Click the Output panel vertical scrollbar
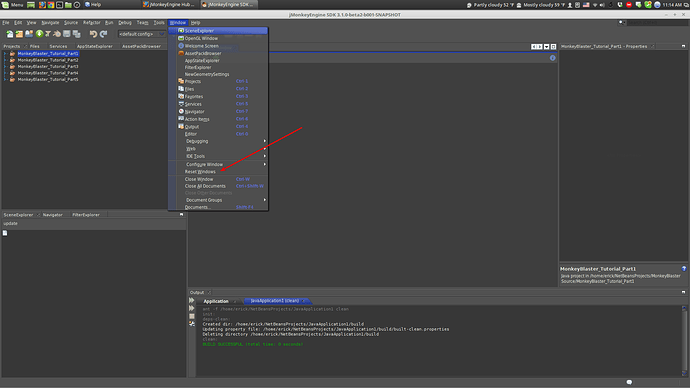Viewport: 690px width, 388px height. coord(684,341)
